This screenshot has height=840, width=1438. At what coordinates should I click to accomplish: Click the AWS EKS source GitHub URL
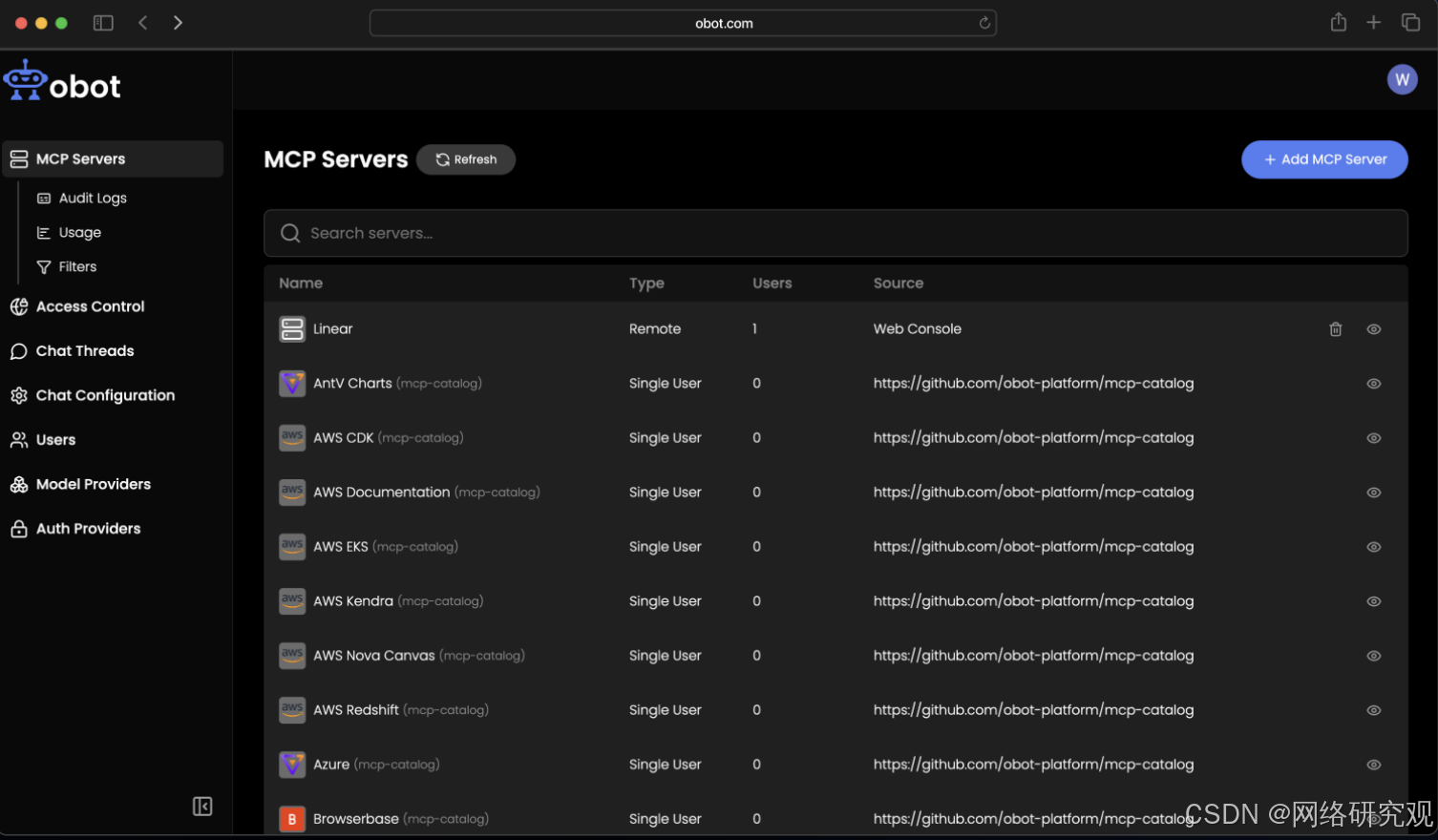click(x=1033, y=547)
